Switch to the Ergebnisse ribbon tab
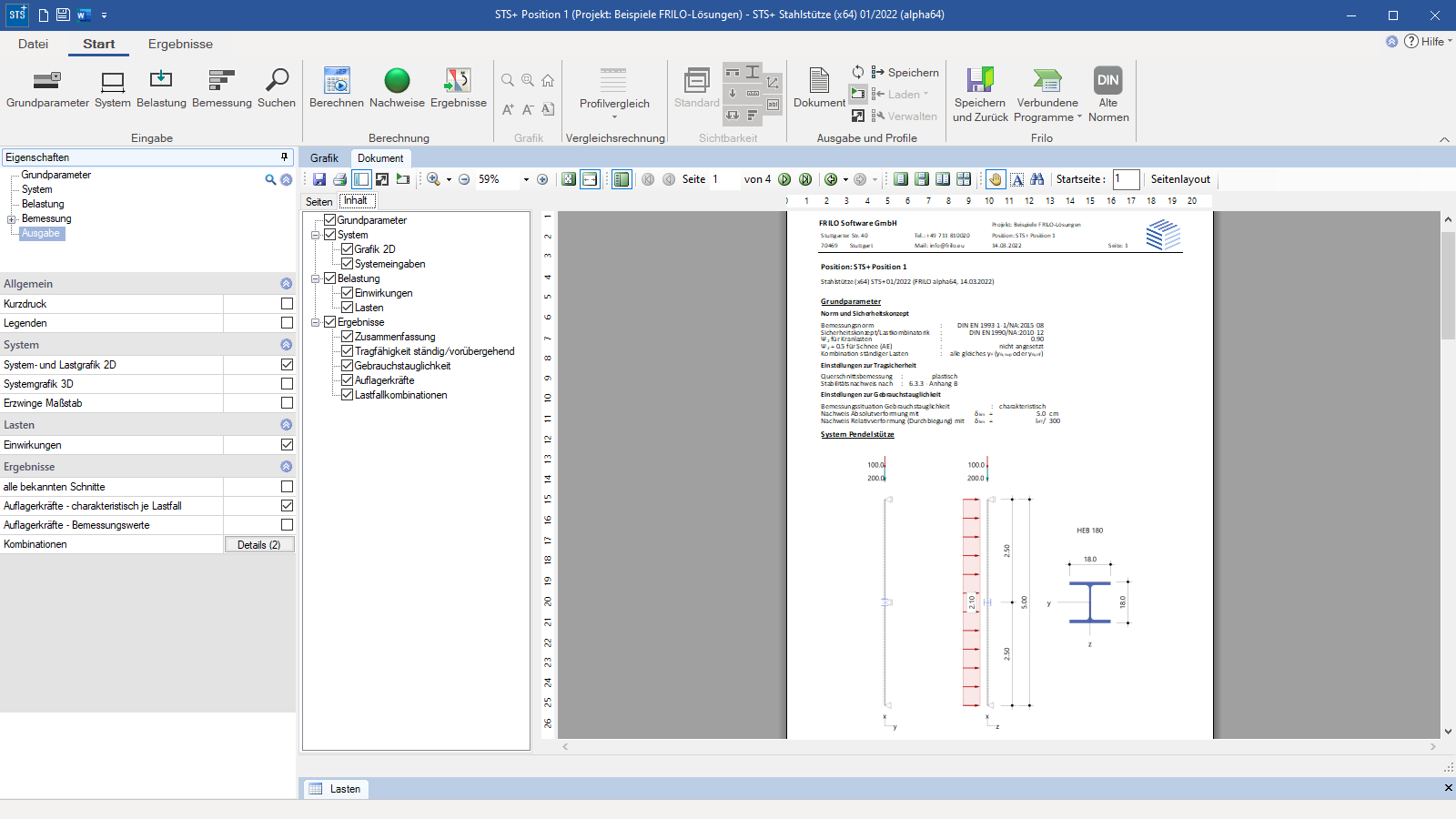This screenshot has width=1456, height=819. pyautogui.click(x=180, y=44)
